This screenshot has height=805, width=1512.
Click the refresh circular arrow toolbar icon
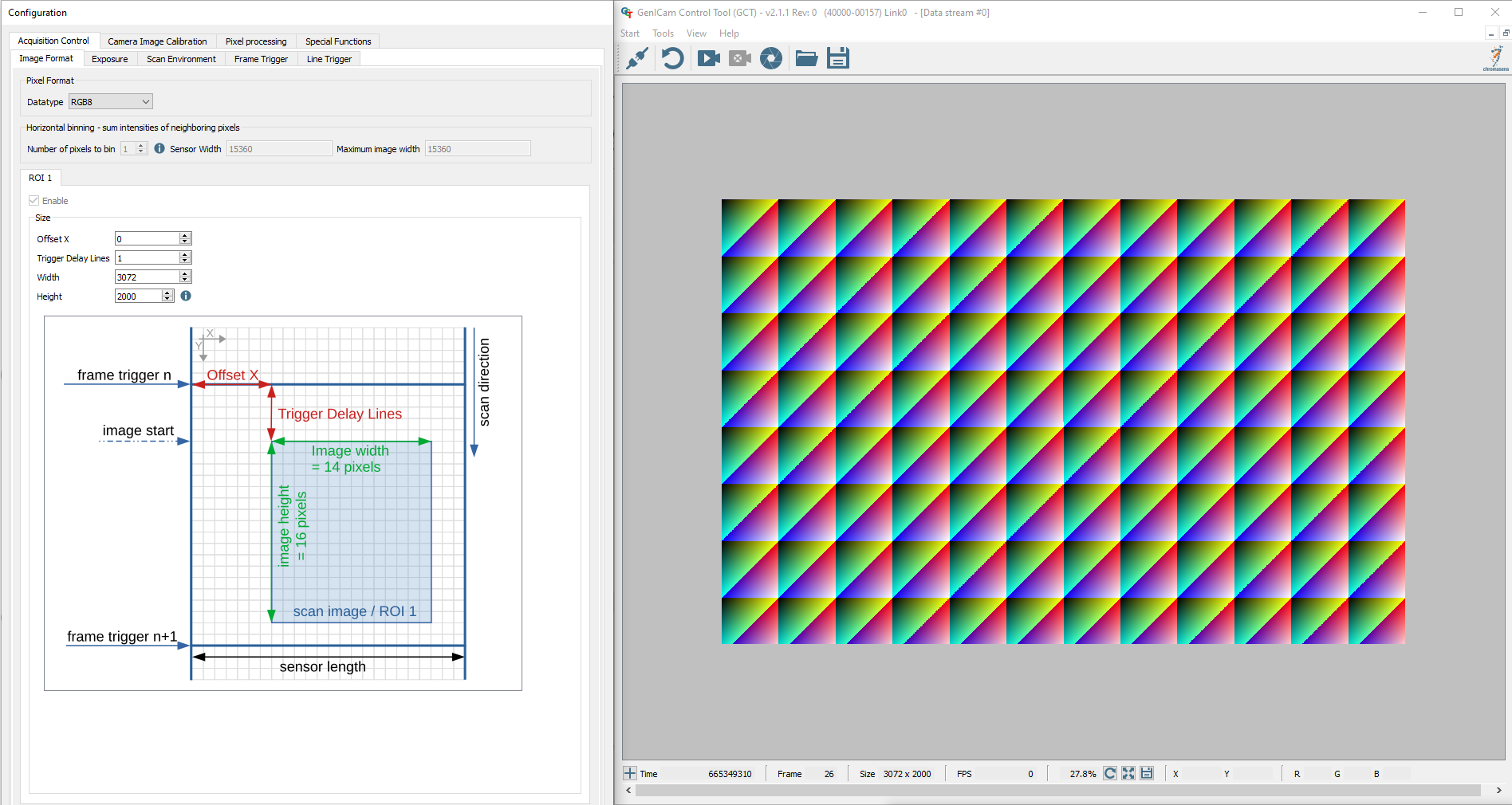672,58
